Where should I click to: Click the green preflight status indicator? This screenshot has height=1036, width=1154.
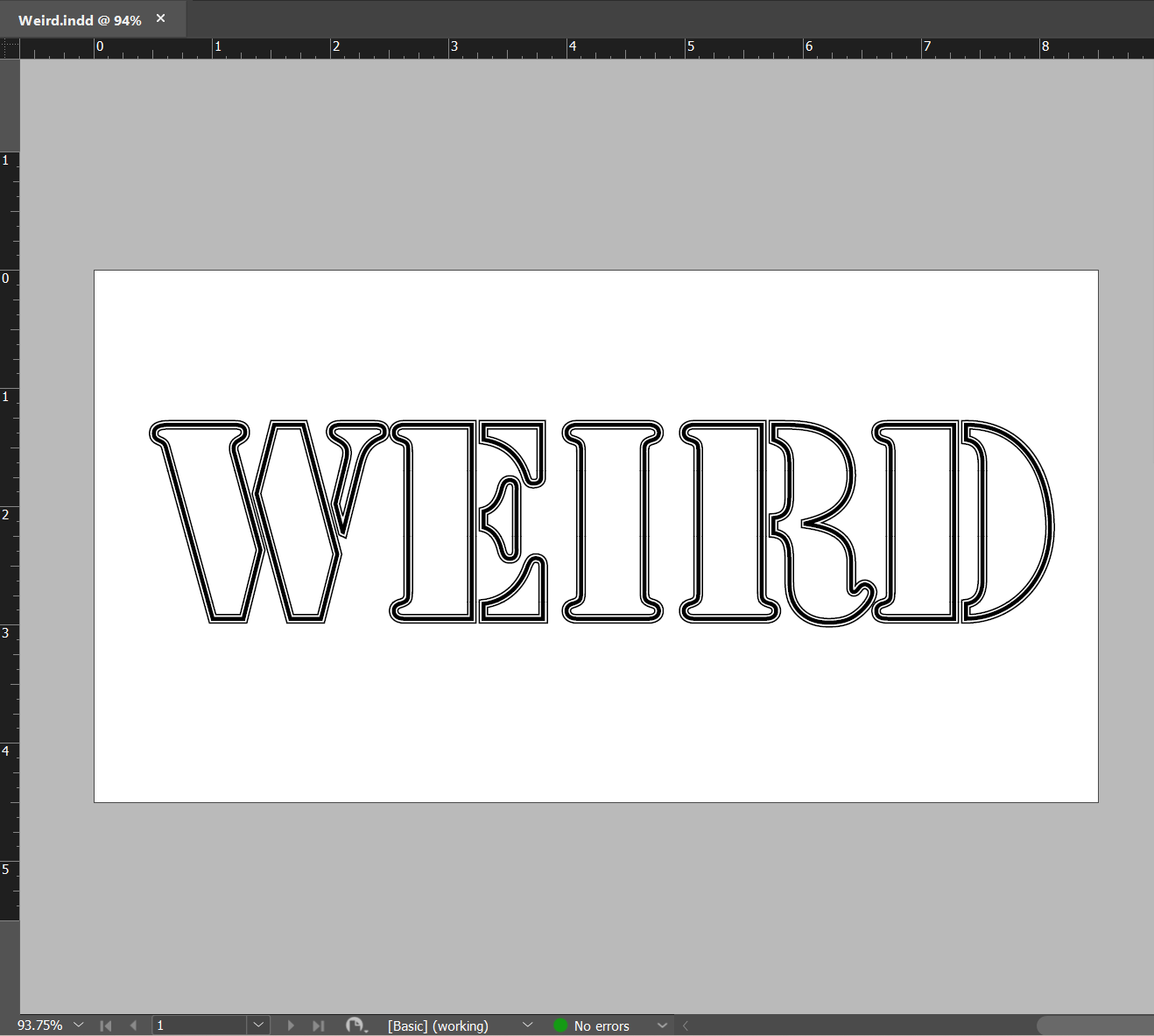pyautogui.click(x=560, y=1025)
